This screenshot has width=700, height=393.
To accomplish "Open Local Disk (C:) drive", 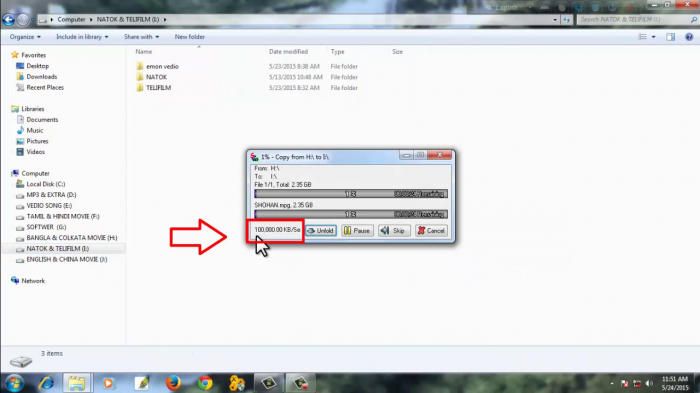I will [46, 184].
